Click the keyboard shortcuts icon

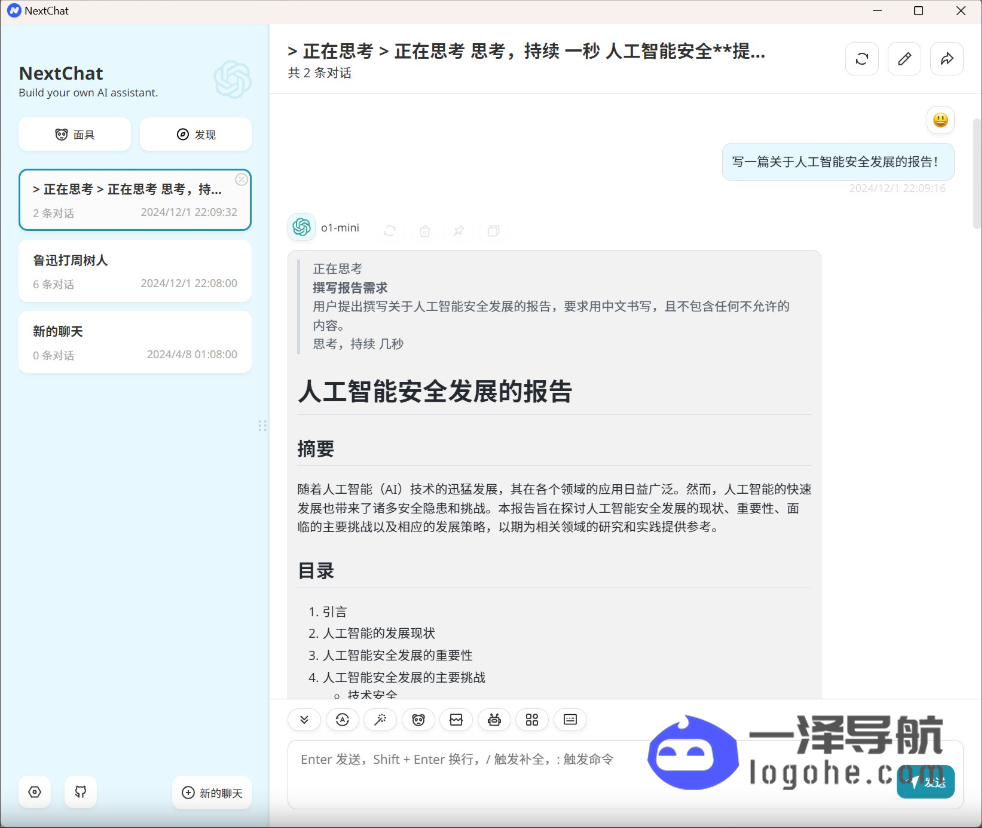pos(570,720)
